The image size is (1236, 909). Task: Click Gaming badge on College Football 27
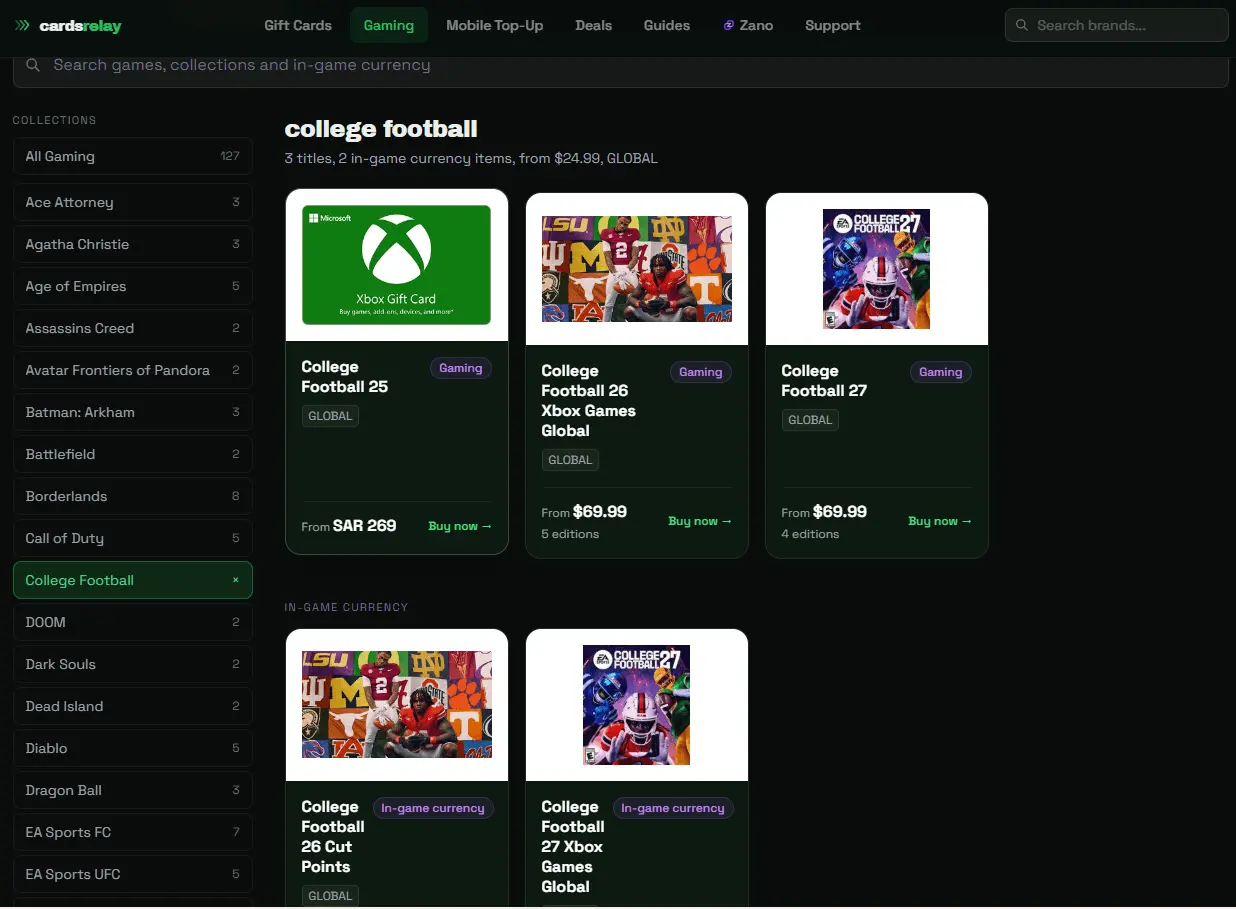click(941, 372)
